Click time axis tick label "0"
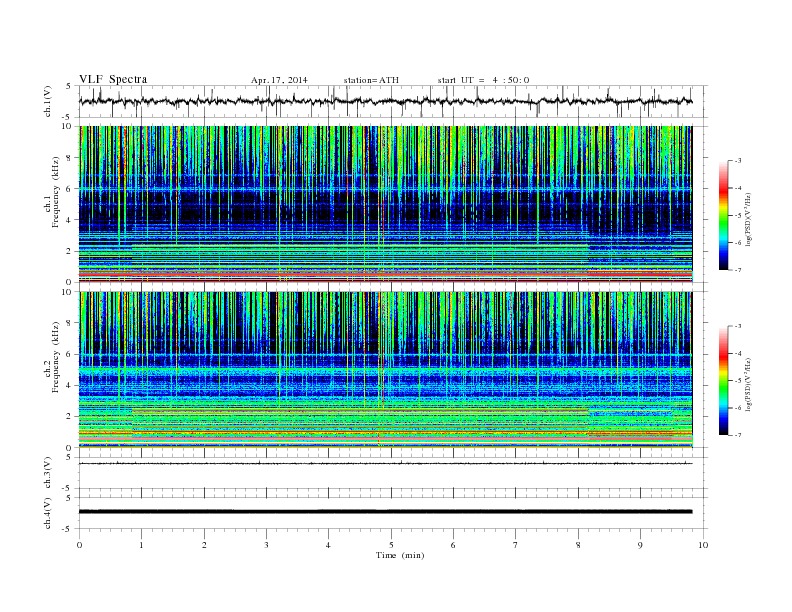This screenshot has width=792, height=612. tap(79, 545)
